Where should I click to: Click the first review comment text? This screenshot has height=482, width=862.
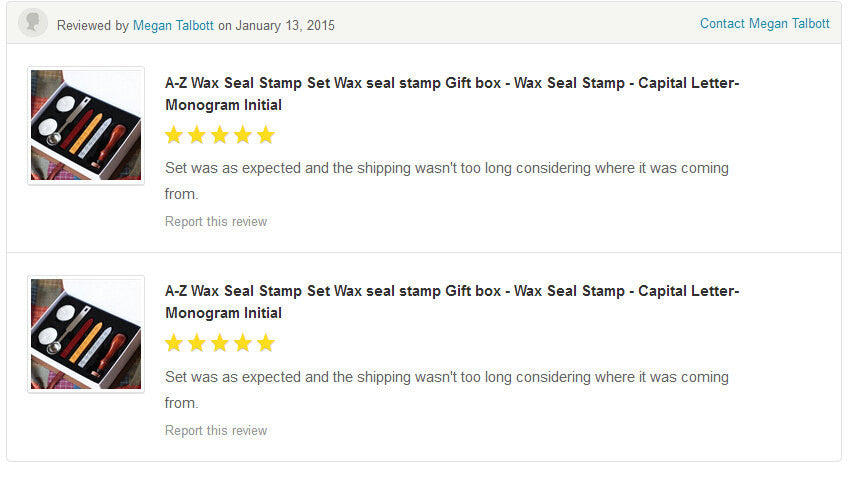pos(447,181)
